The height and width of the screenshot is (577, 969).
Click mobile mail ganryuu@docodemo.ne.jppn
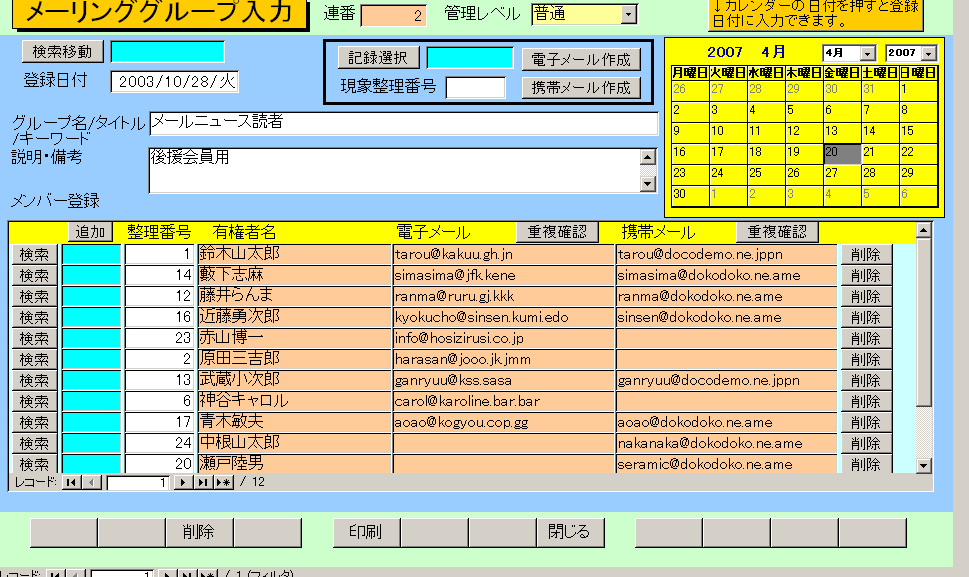726,381
